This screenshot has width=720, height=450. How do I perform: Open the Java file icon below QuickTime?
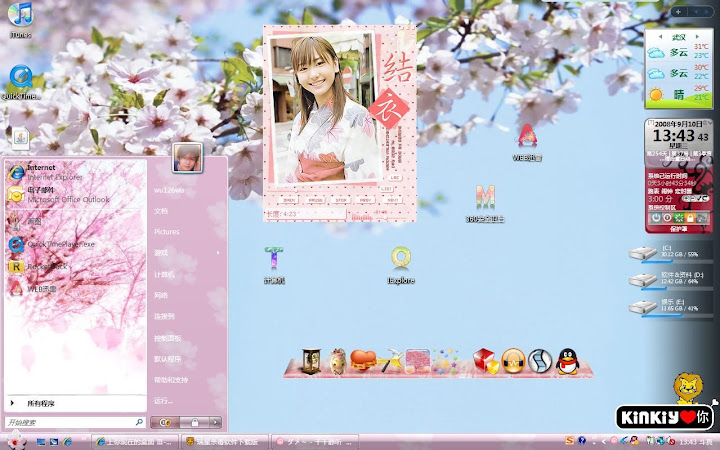21,138
